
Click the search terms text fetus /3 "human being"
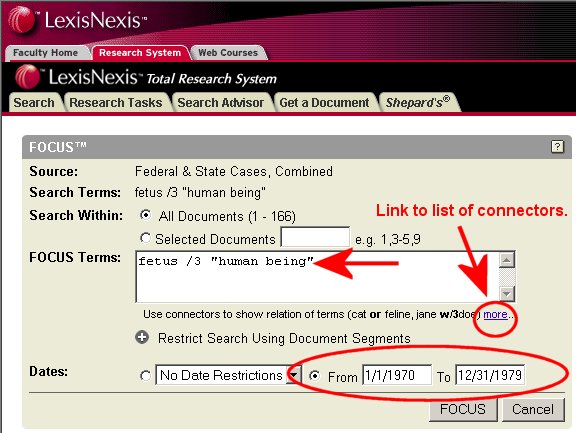pos(200,192)
